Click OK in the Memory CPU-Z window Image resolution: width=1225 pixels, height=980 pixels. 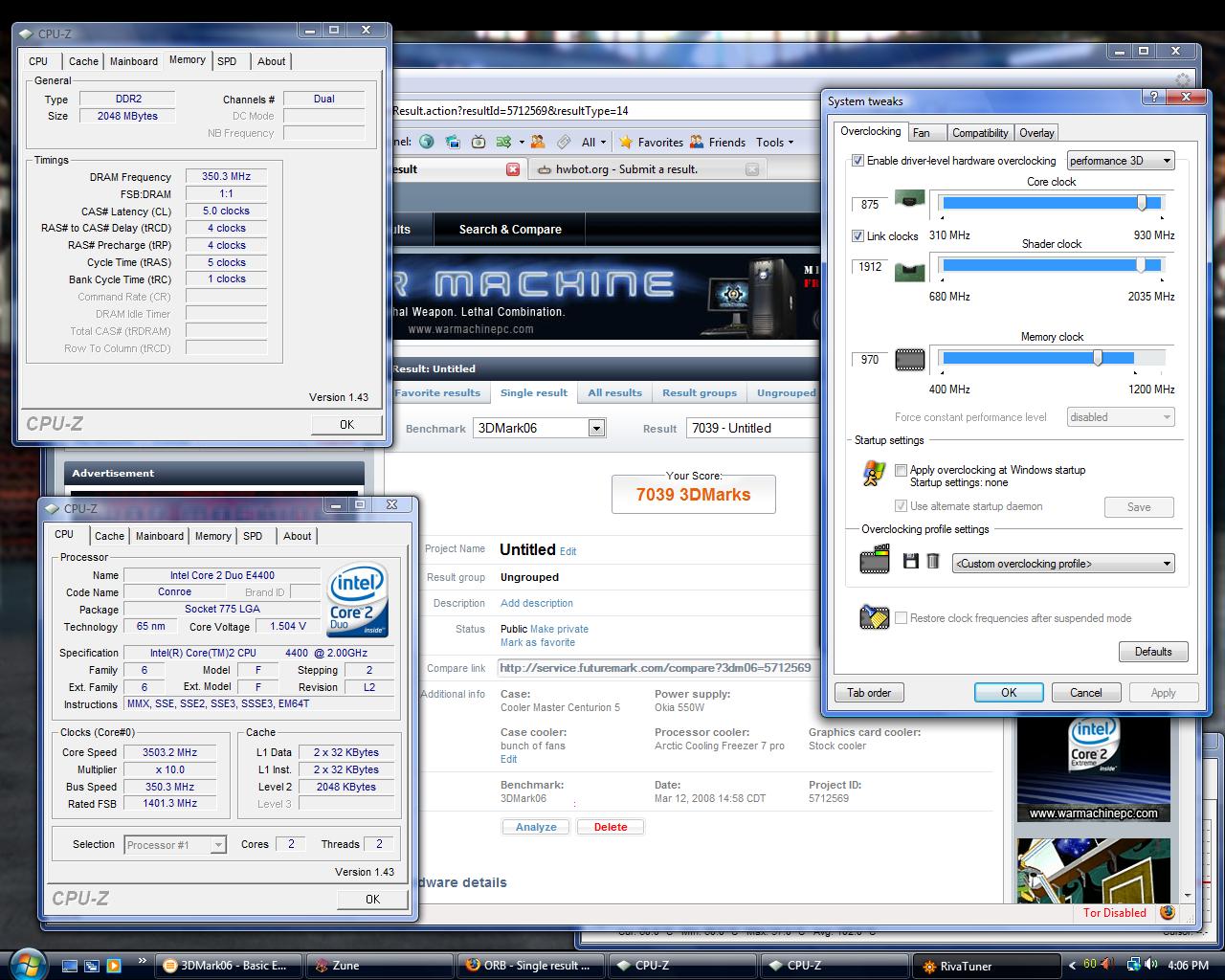pos(346,424)
